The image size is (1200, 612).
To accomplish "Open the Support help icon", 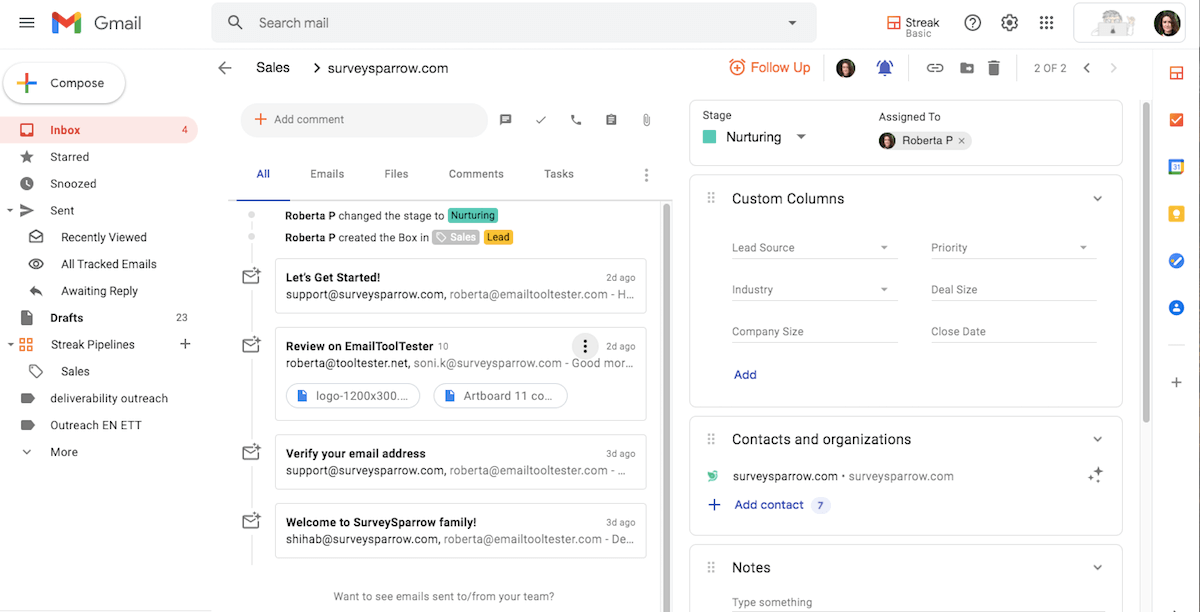I will coord(972,23).
